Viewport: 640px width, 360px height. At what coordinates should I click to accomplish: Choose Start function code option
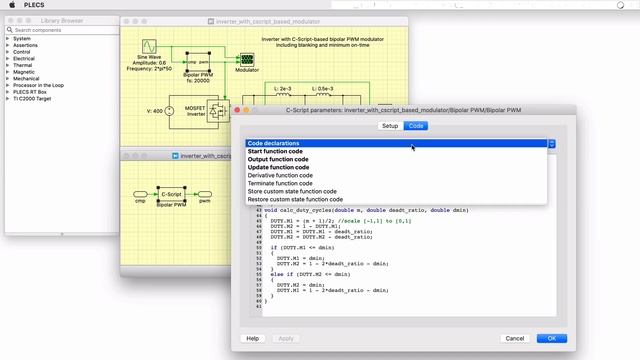pyautogui.click(x=396, y=151)
